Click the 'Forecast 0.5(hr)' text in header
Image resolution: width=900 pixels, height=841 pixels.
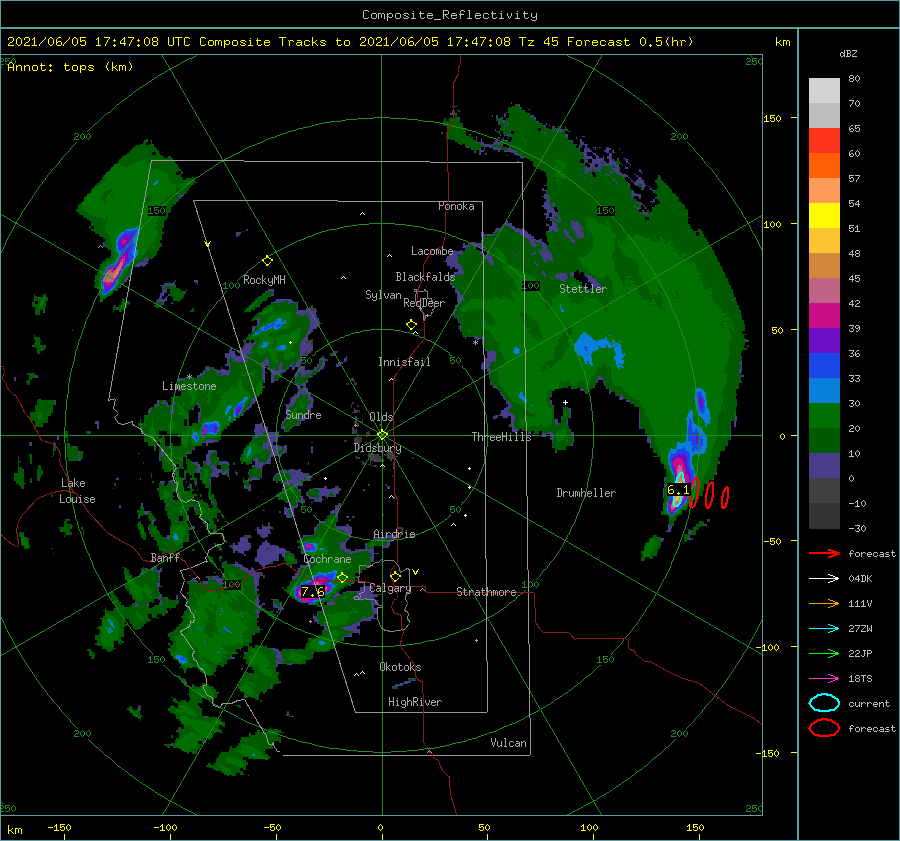coord(630,42)
